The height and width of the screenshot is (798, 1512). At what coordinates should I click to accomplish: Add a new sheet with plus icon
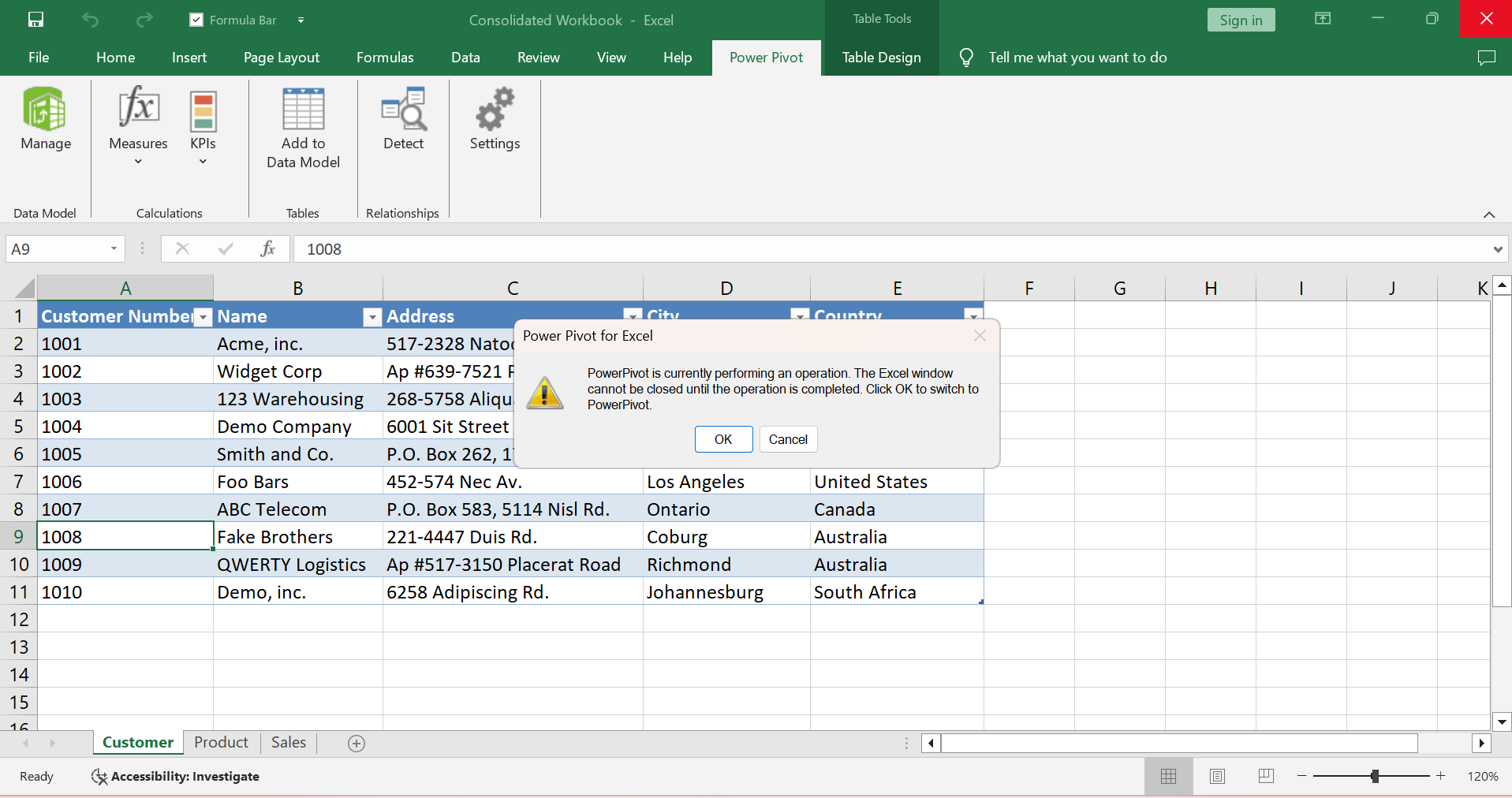357,744
